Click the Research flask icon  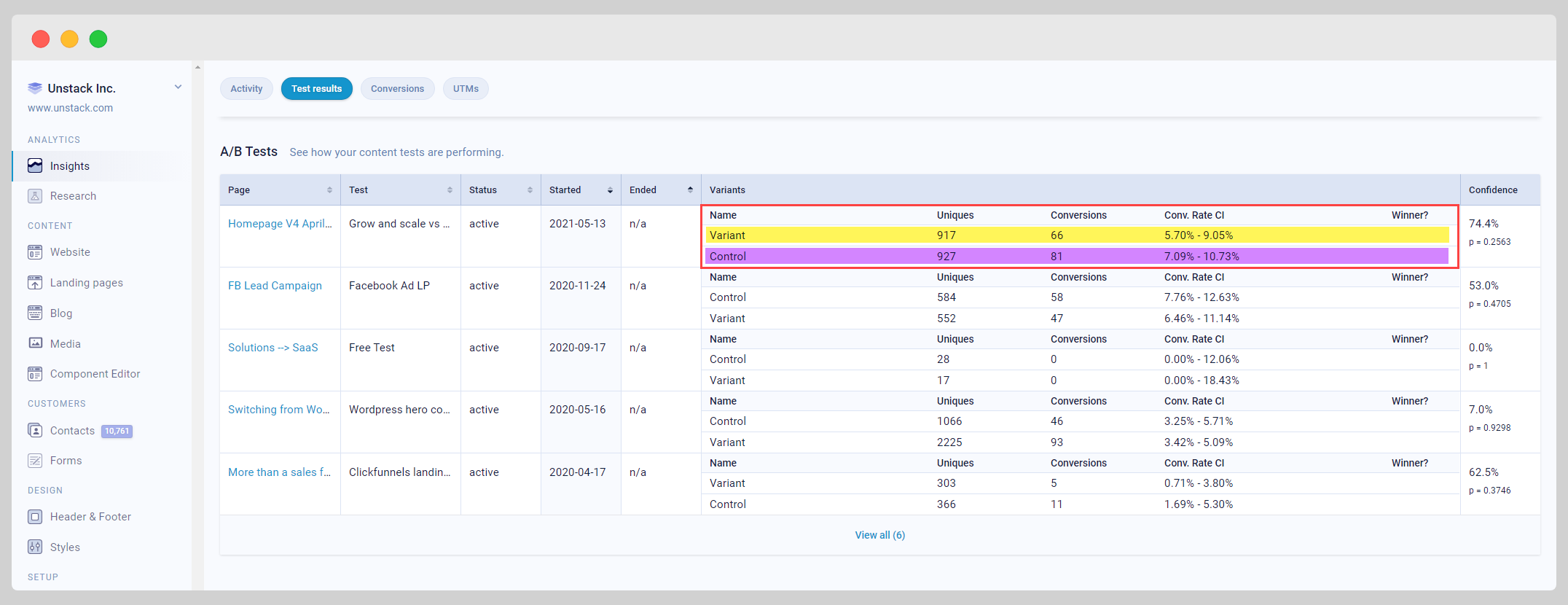point(35,196)
